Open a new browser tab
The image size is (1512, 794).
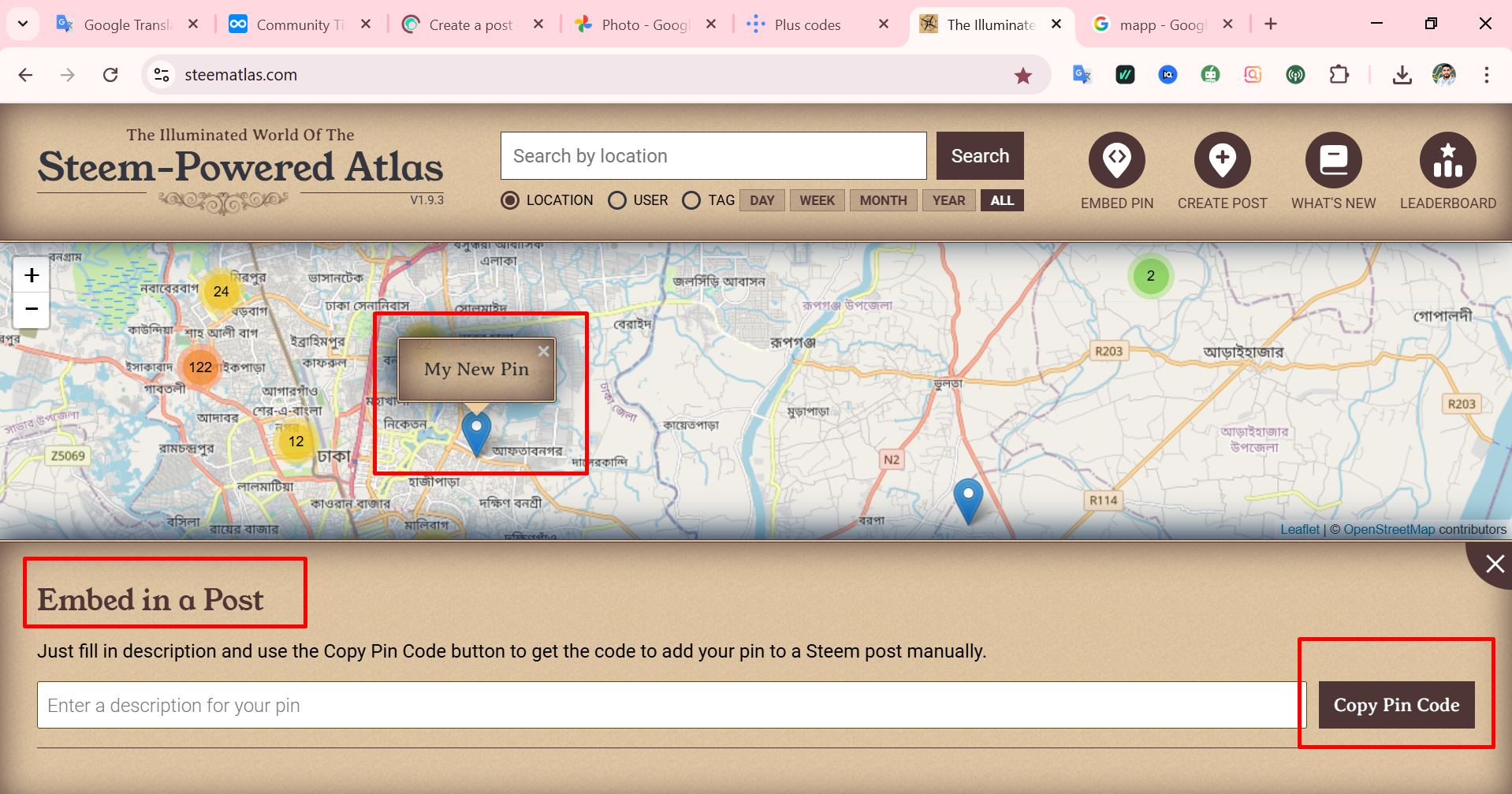coord(1271,24)
